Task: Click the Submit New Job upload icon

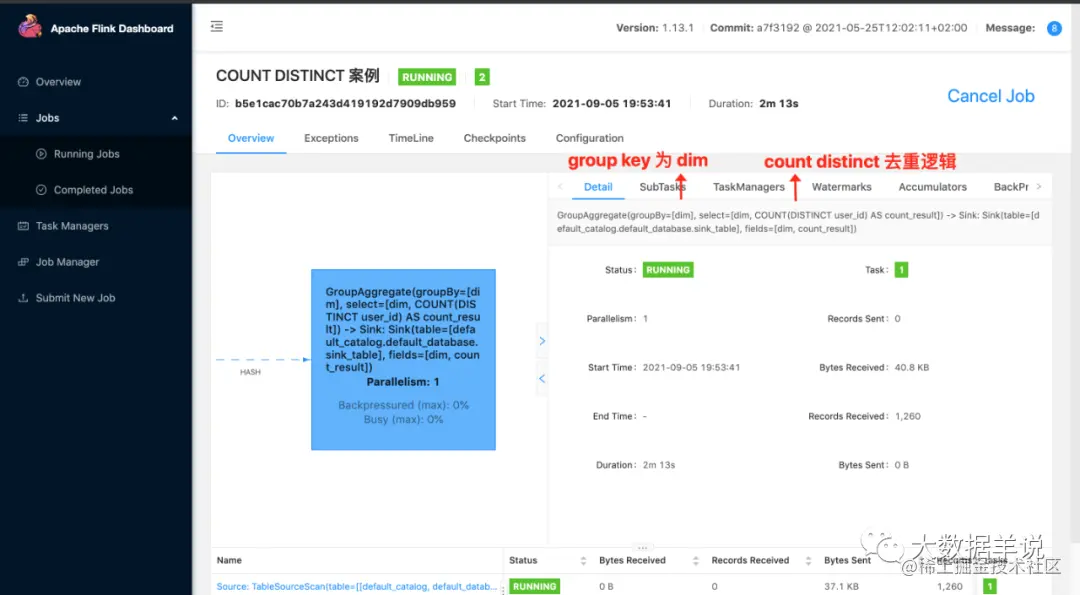Action: pyautogui.click(x=23, y=298)
